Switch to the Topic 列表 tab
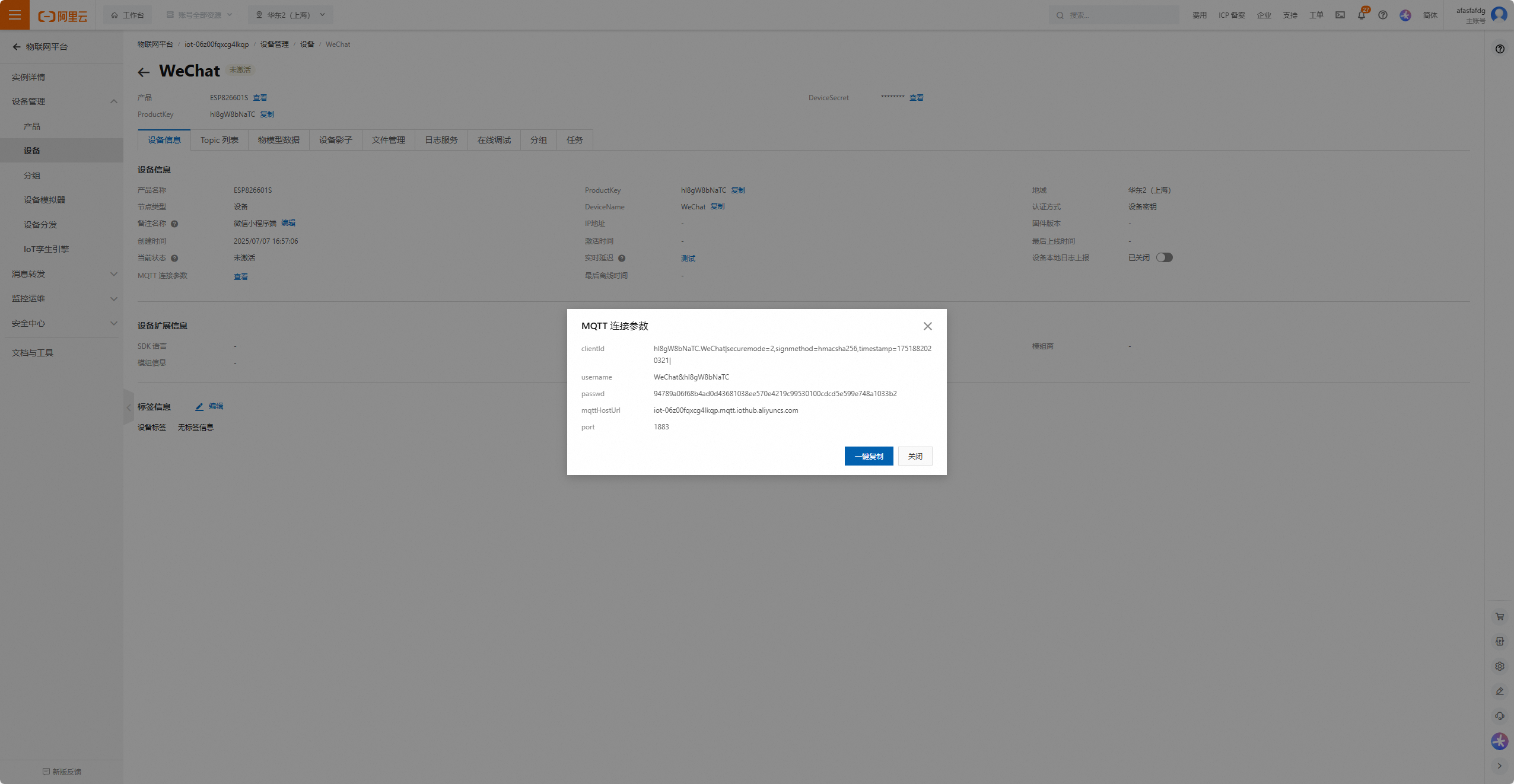Screen dimensions: 1514x784 pyautogui.click(x=219, y=140)
